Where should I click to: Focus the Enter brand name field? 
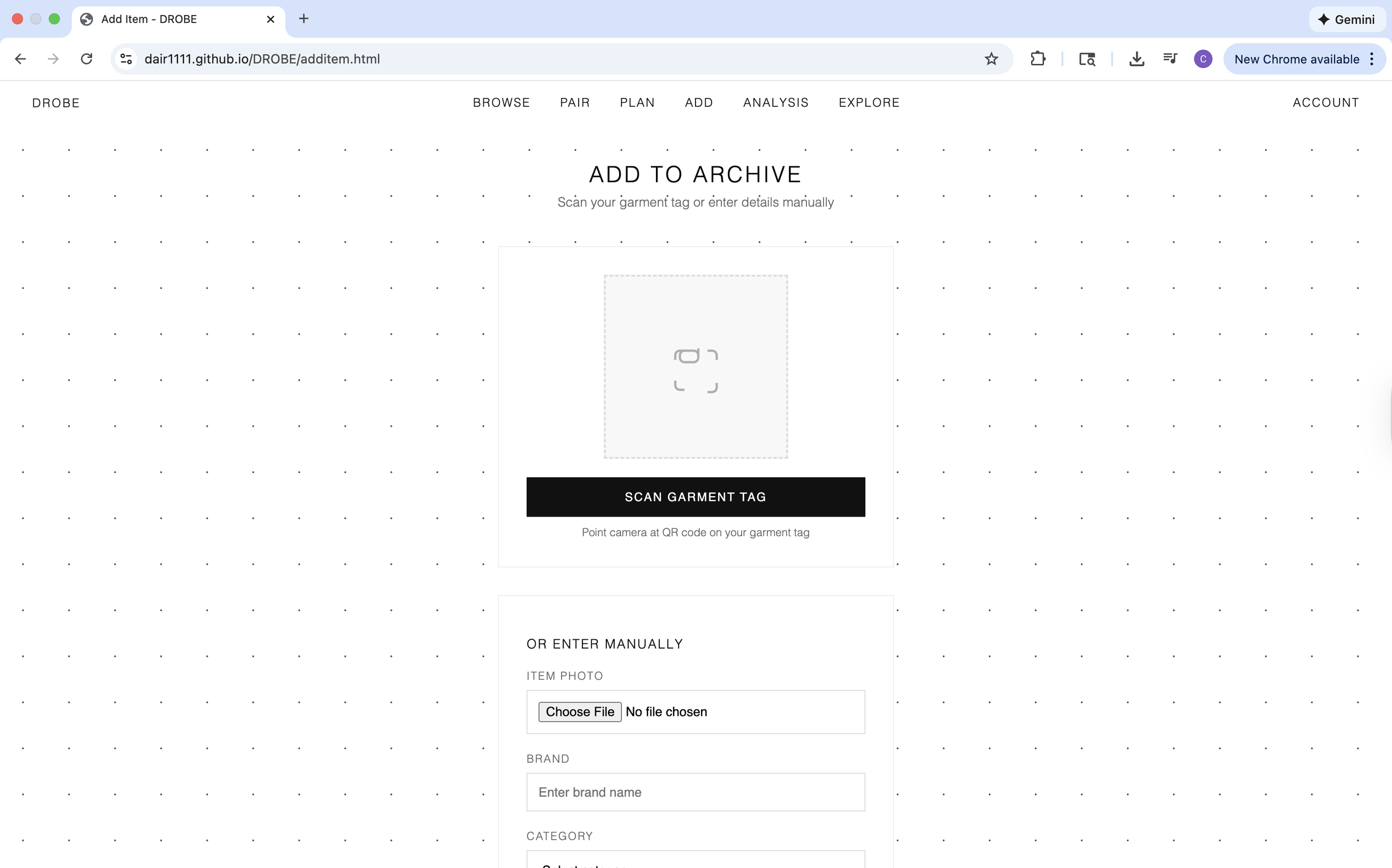(695, 792)
